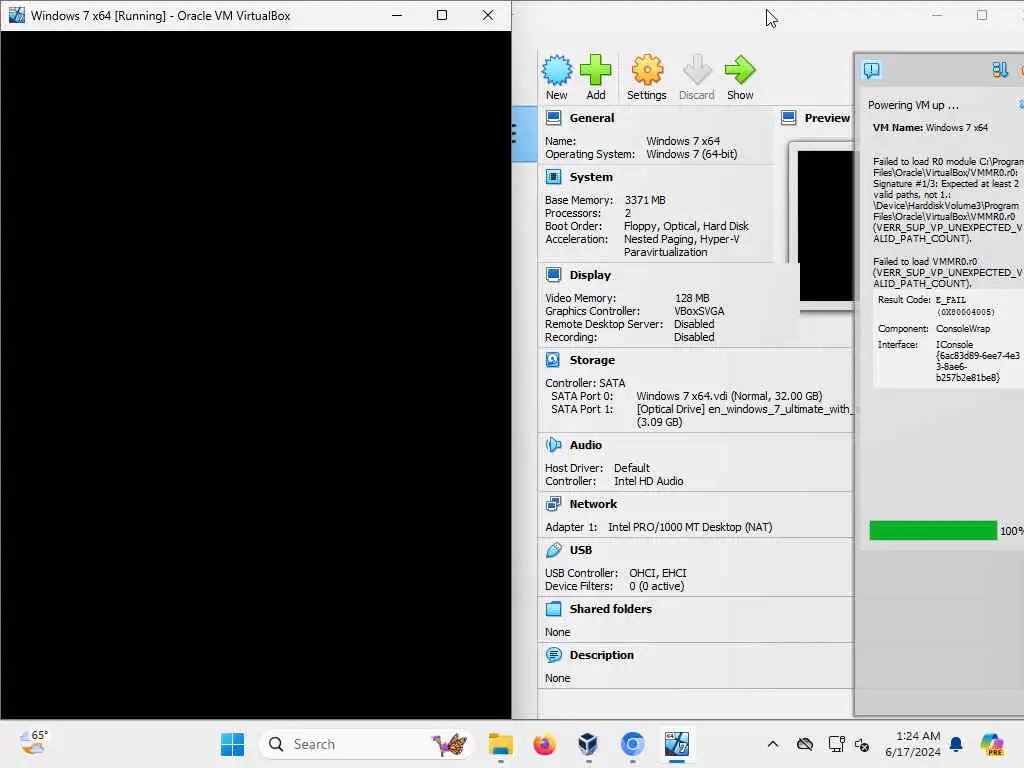
Task: Click the VirtualBox icon in the VM window title bar
Action: coord(17,15)
